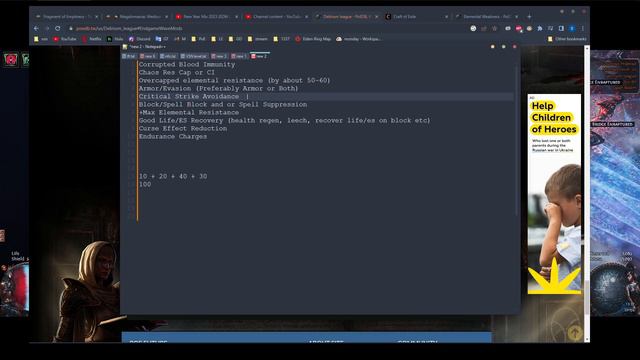
Task: Open the Netflix bookmark
Action: click(92, 39)
